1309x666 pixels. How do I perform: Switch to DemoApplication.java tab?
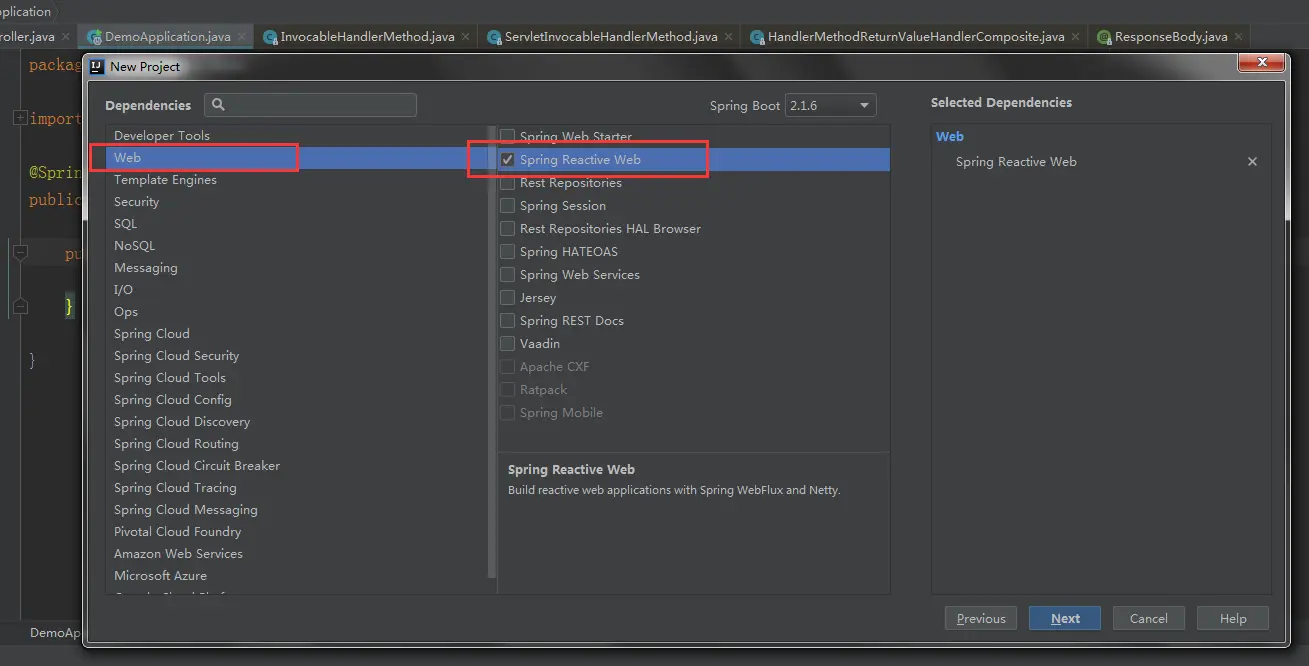(167, 37)
